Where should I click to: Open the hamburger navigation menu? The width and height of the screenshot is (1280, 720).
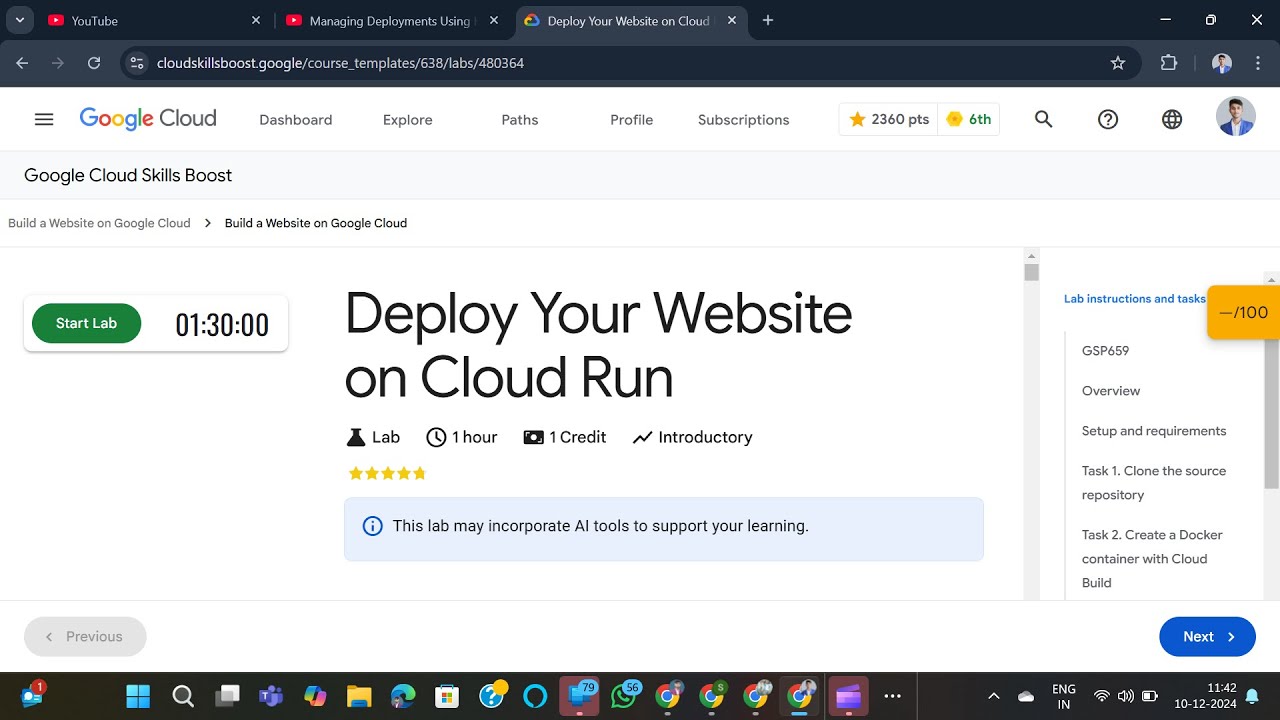tap(44, 119)
